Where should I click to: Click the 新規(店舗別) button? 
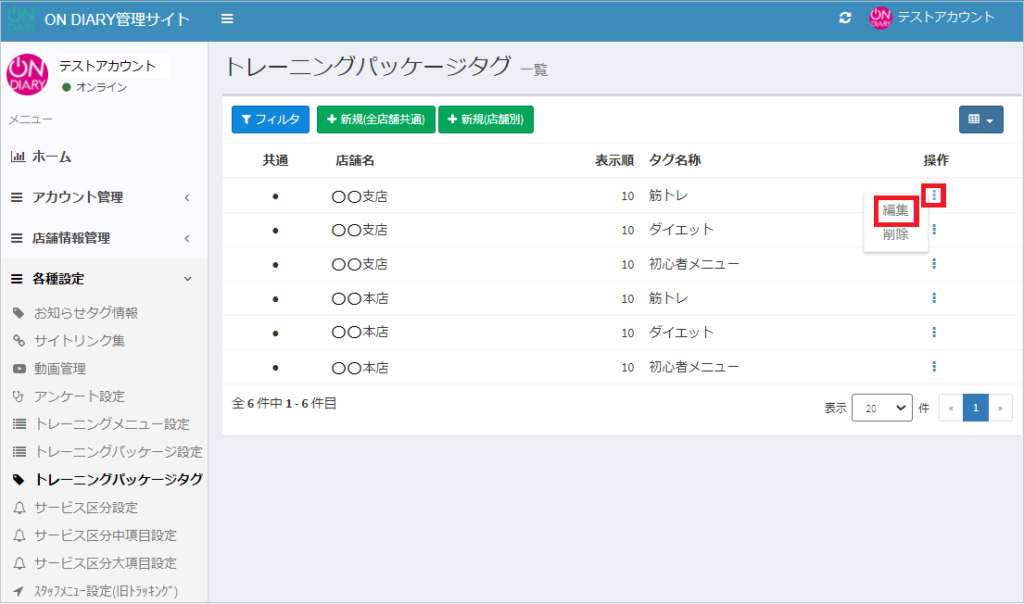486,120
